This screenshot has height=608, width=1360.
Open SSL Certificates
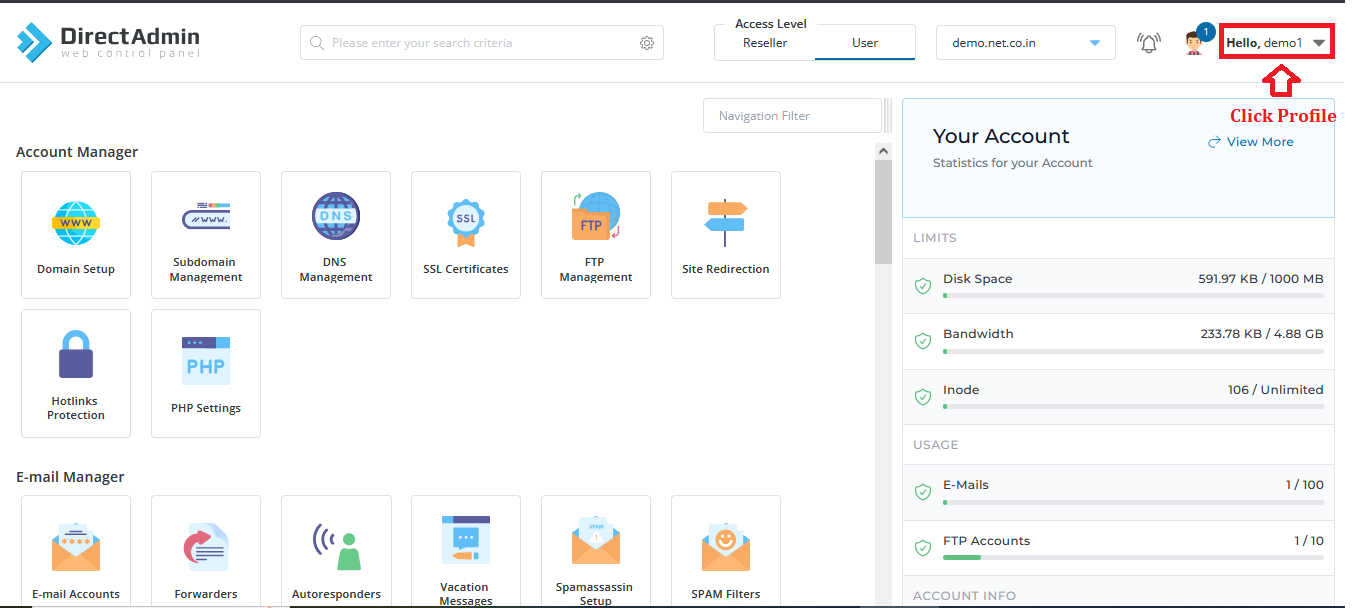tap(466, 235)
